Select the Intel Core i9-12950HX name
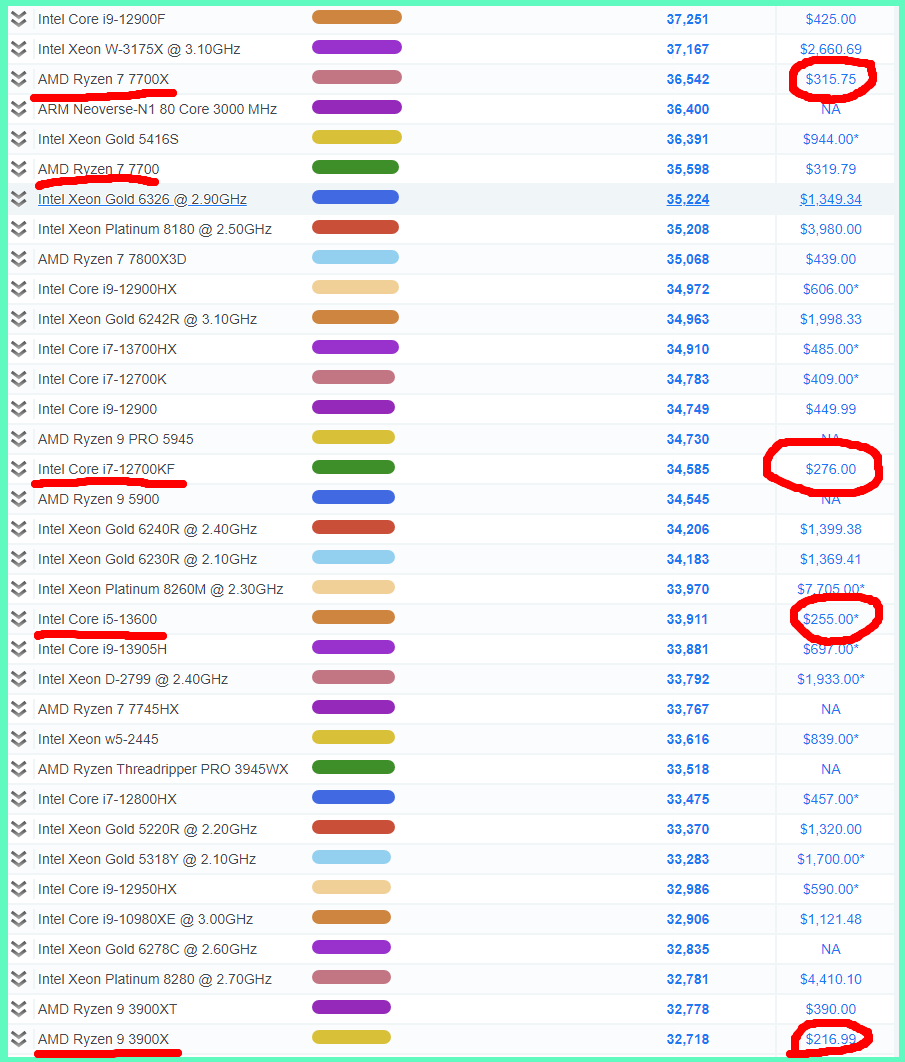Viewport: 905px width, 1062px height. 107,889
